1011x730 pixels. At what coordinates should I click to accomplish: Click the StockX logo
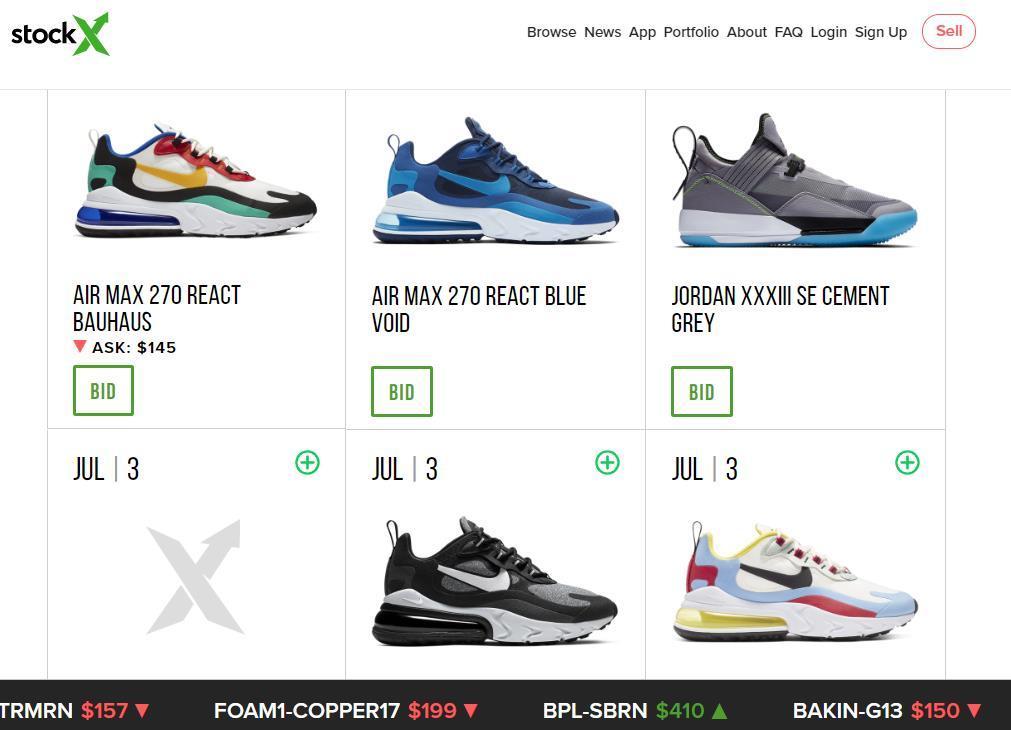click(x=60, y=34)
